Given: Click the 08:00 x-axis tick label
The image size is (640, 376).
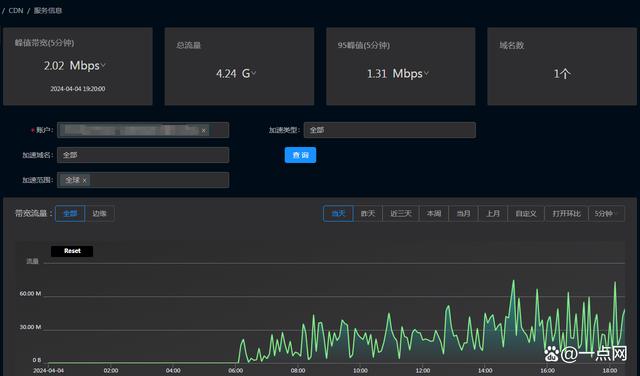Looking at the screenshot, I should (298, 371).
